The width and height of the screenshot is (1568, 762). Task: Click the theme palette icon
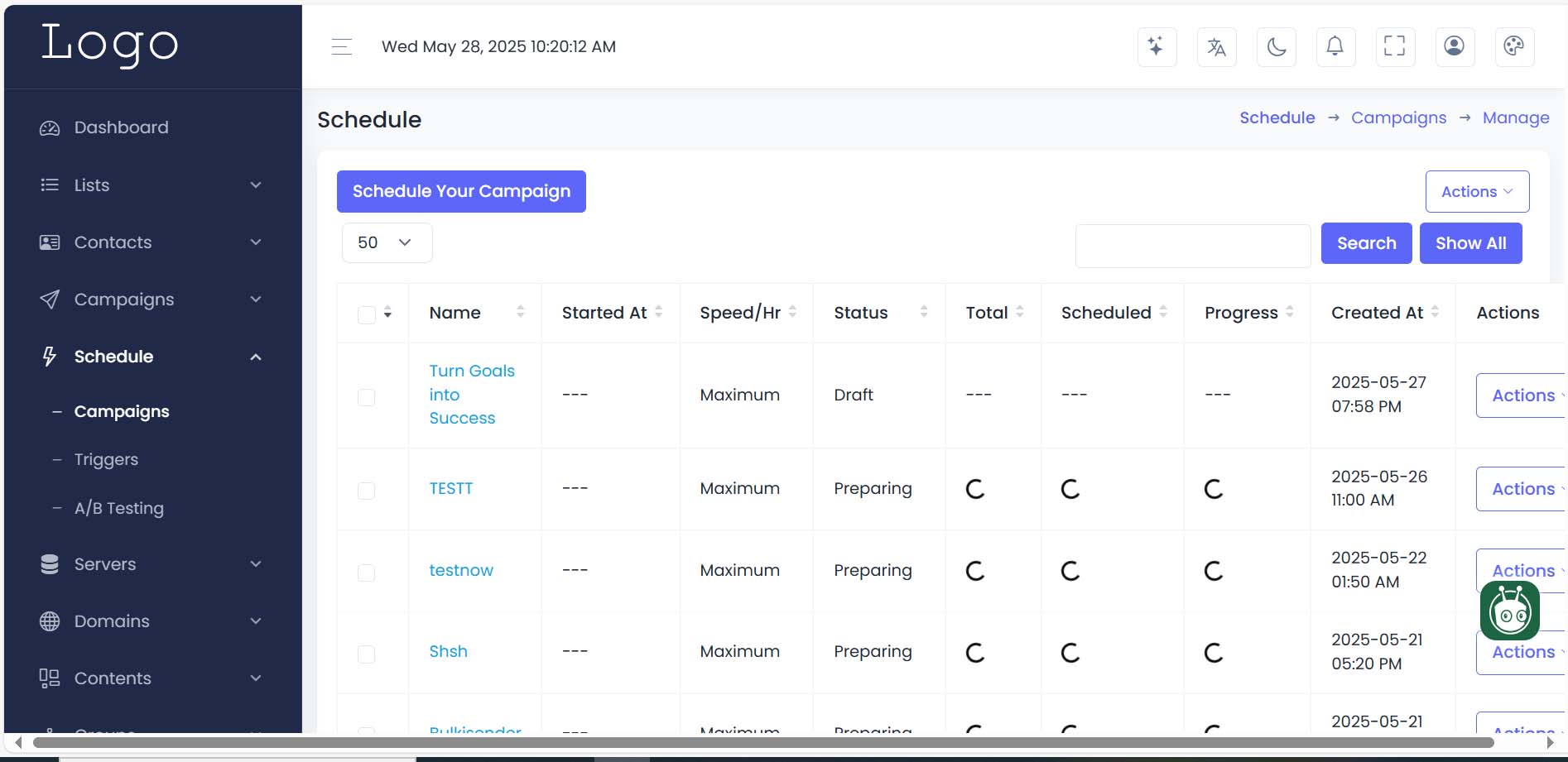[1514, 46]
